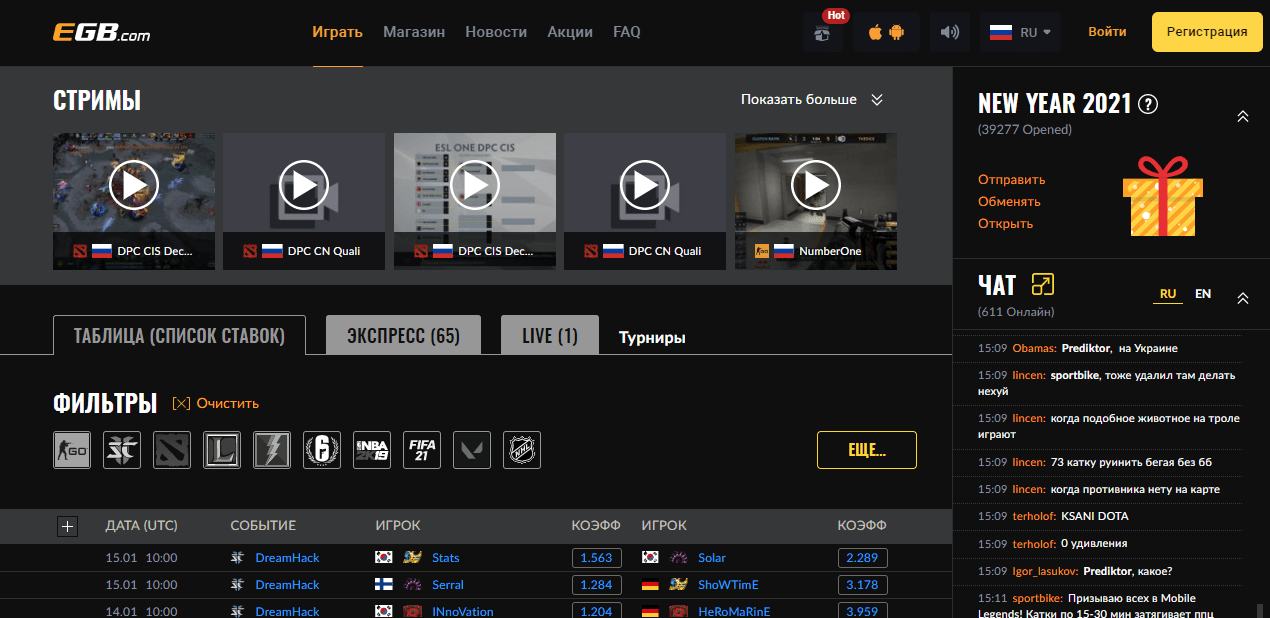Filter bets by Valorant icon
Image resolution: width=1270 pixels, height=618 pixels.
[x=472, y=450]
